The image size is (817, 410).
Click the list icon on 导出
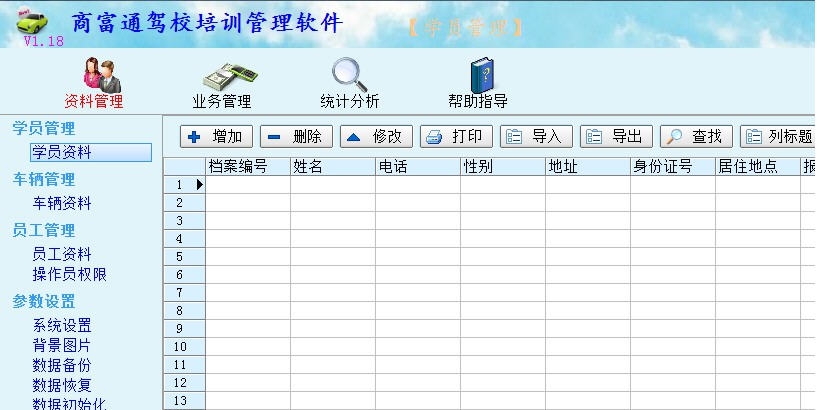594,136
